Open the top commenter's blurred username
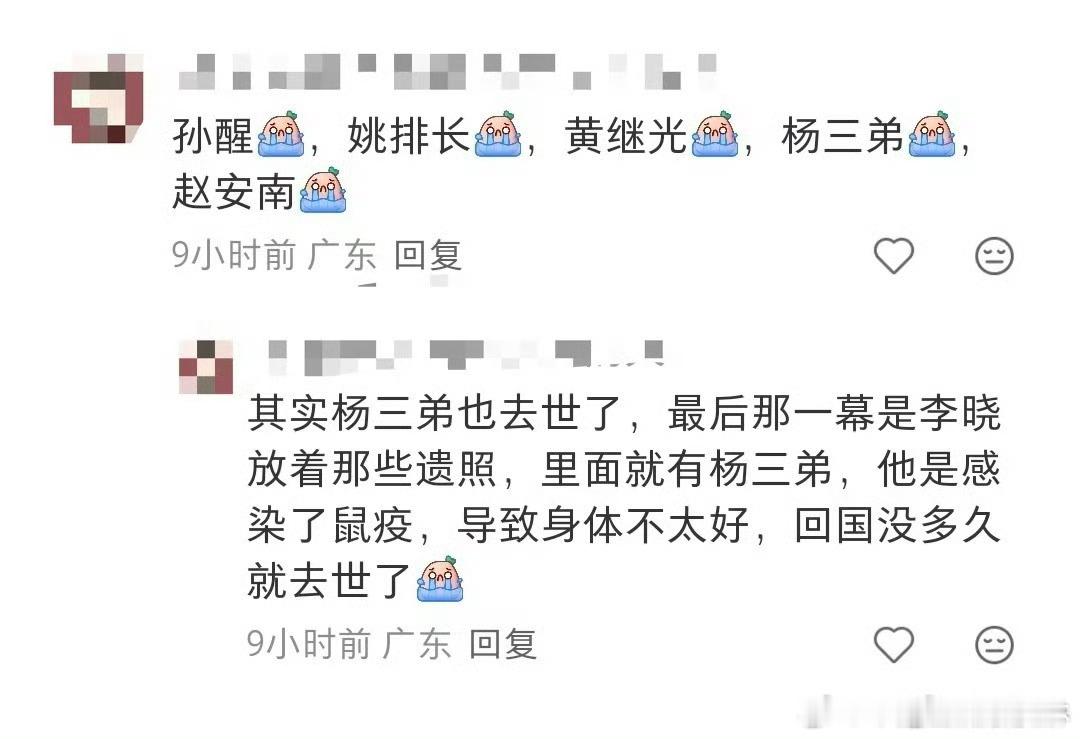The image size is (1080, 739). pyautogui.click(x=448, y=72)
